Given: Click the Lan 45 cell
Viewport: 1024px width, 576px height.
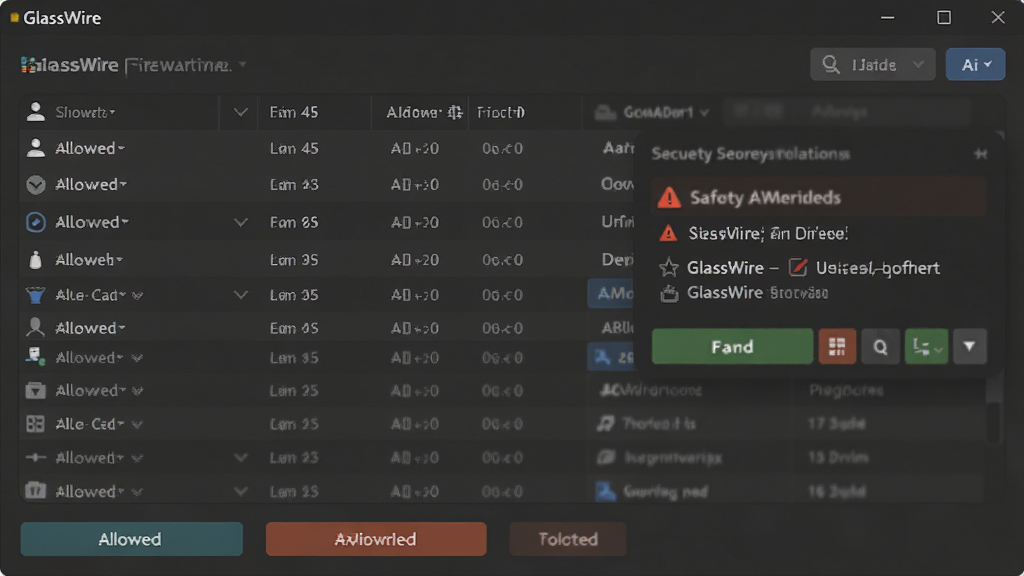Looking at the screenshot, I should (294, 148).
